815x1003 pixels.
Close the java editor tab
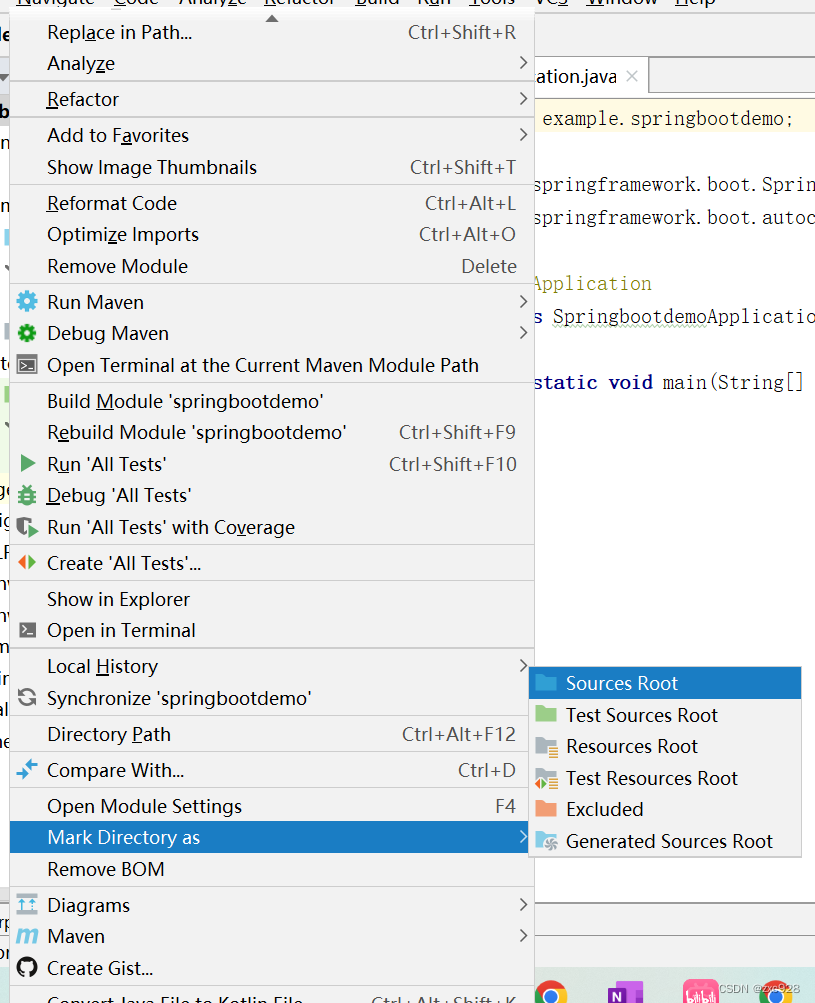click(632, 77)
